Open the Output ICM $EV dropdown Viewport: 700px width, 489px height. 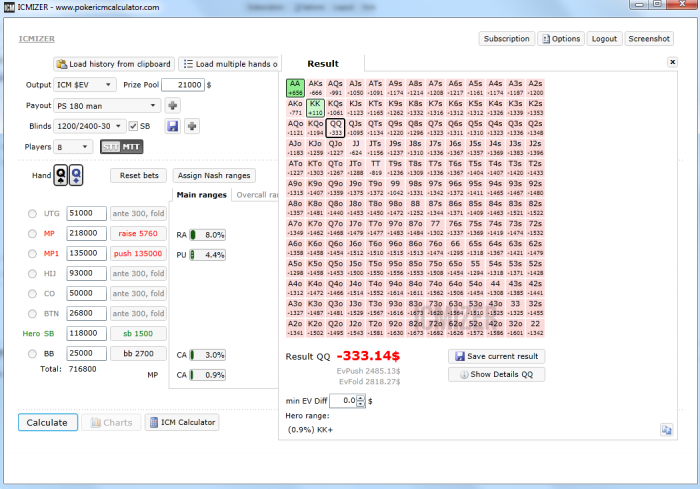[x=85, y=84]
